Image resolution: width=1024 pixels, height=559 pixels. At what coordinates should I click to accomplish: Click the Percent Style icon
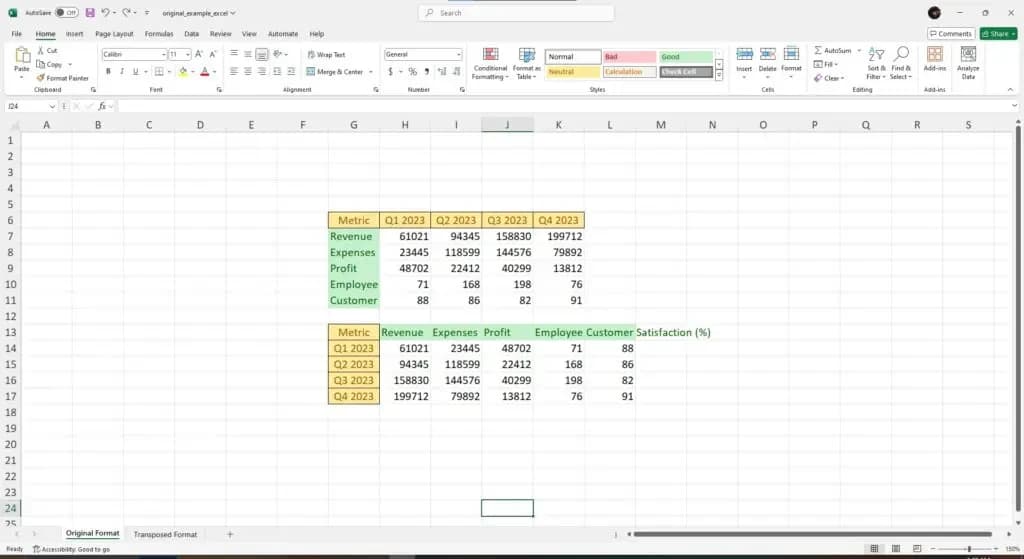click(412, 71)
